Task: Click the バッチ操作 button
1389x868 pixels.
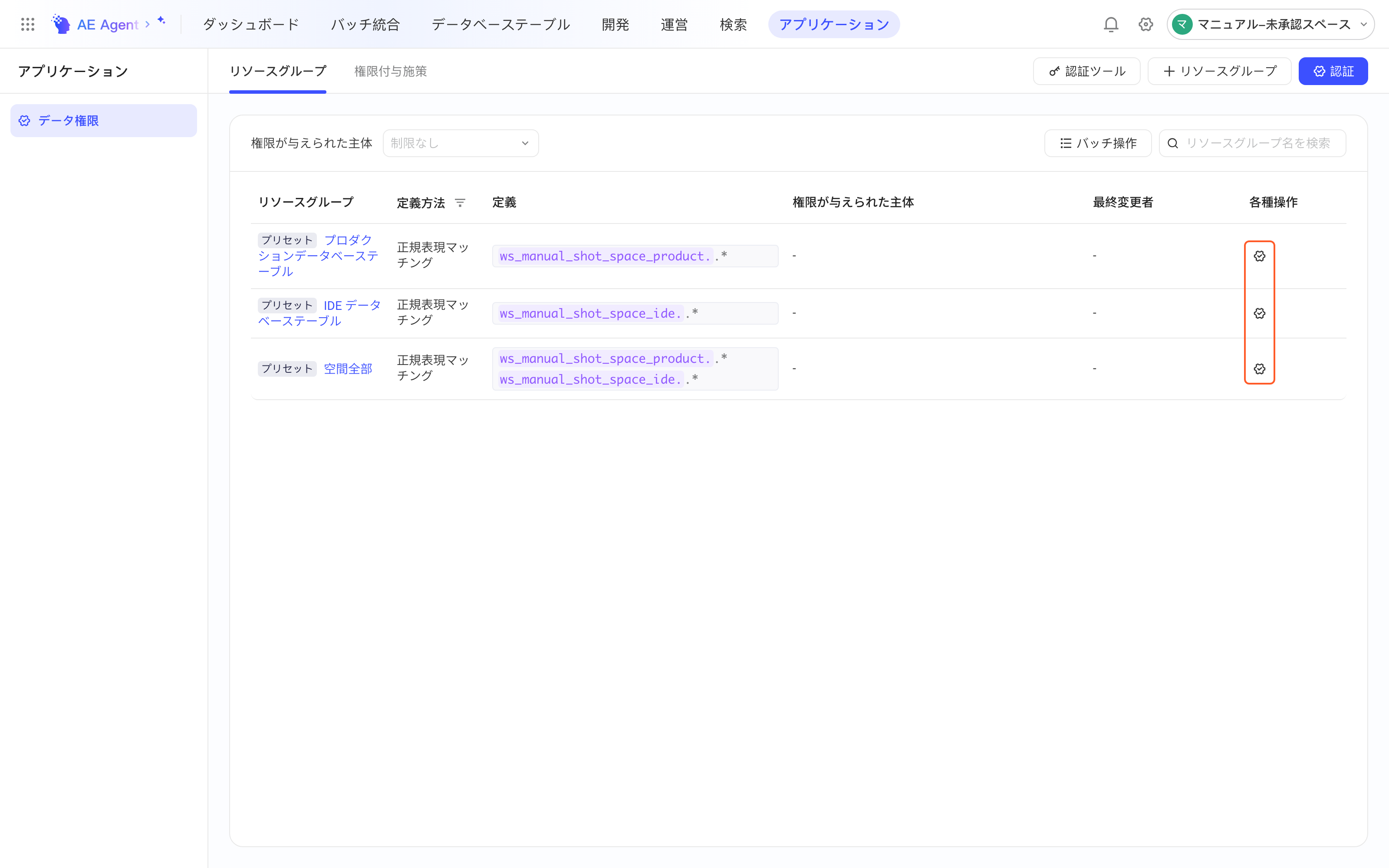Action: point(1097,143)
